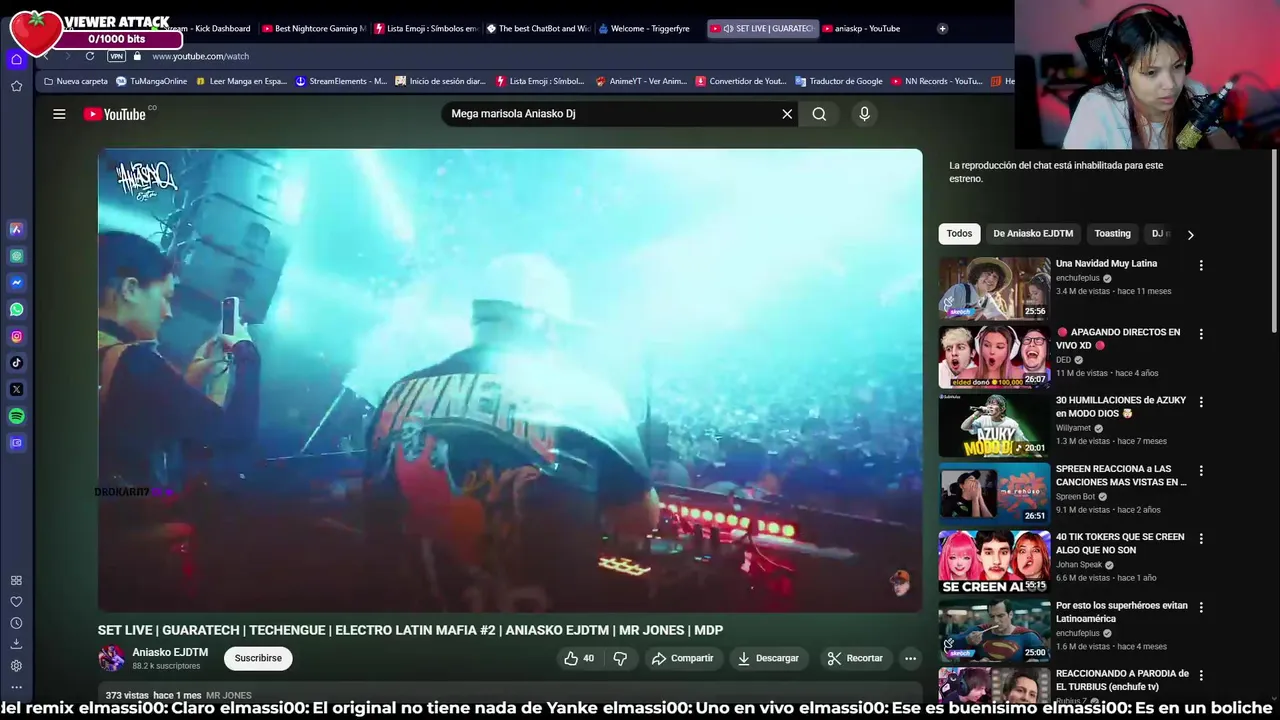This screenshot has width=1280, height=720.
Task: Click the youtube.com/watch address bar
Action: (200, 56)
